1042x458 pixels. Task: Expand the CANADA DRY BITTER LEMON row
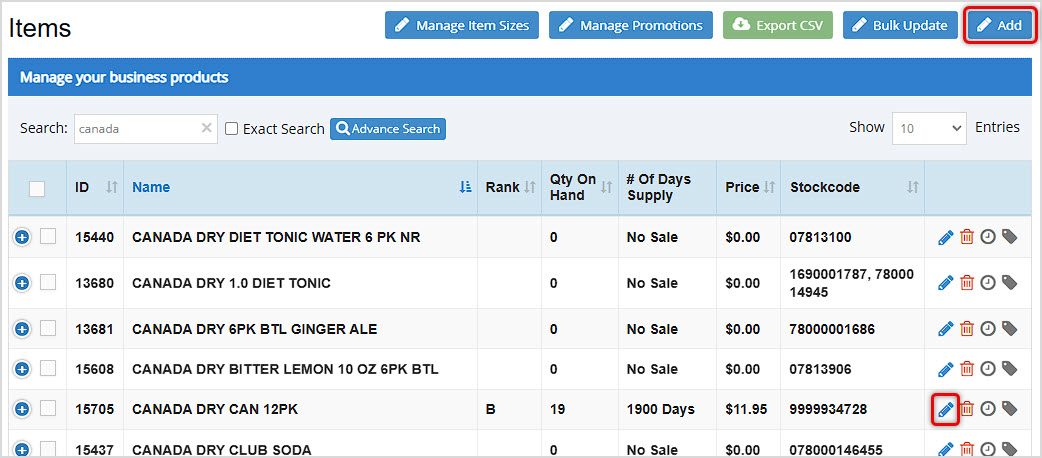(22, 369)
